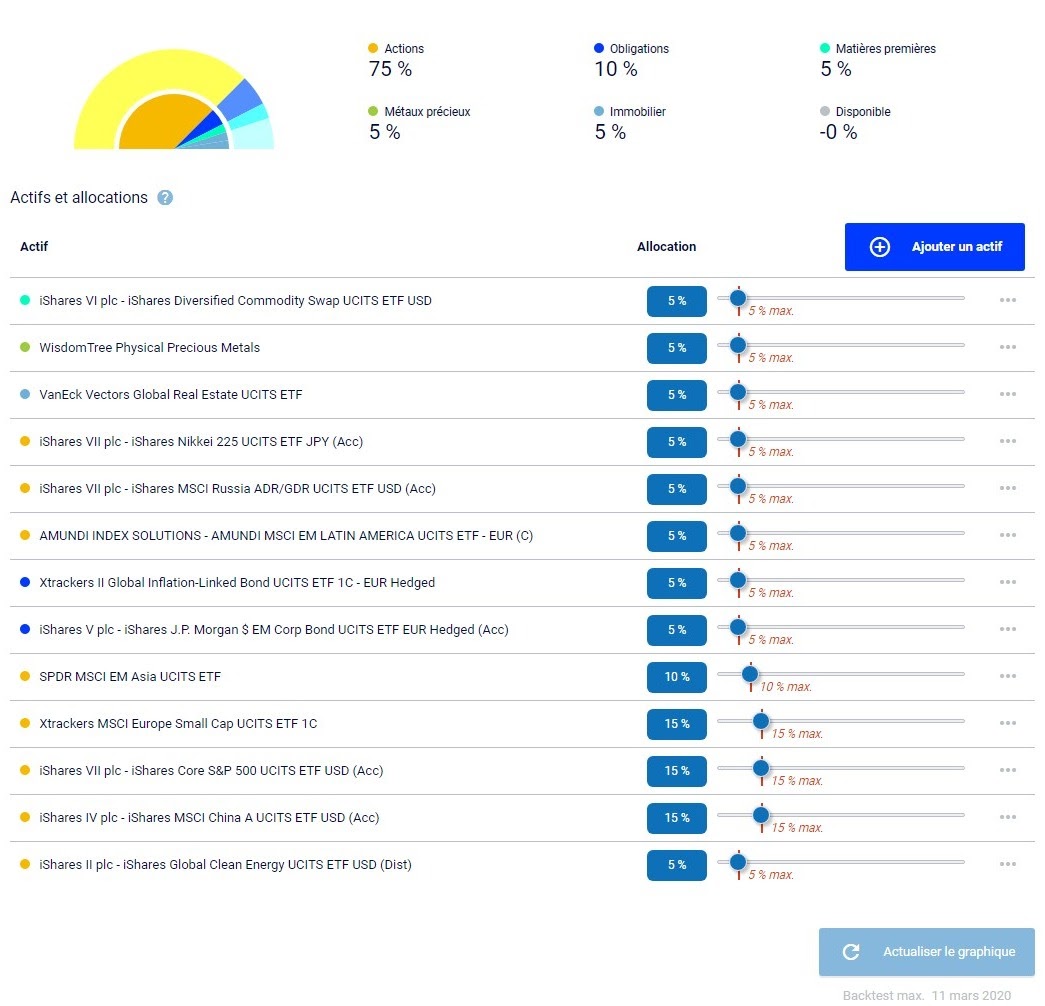Click the allocation slider of Xtrackers Europe Small Cap

[x=840, y=721]
